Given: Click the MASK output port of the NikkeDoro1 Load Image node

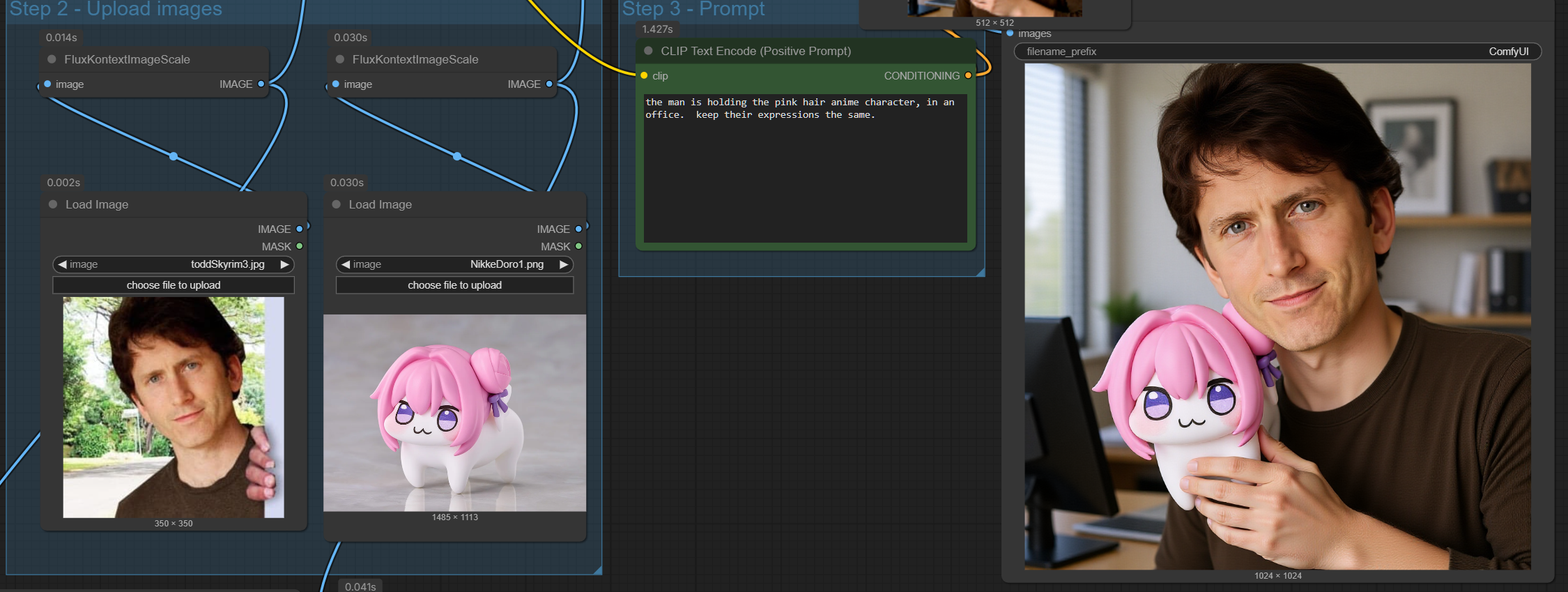Looking at the screenshot, I should tap(578, 246).
